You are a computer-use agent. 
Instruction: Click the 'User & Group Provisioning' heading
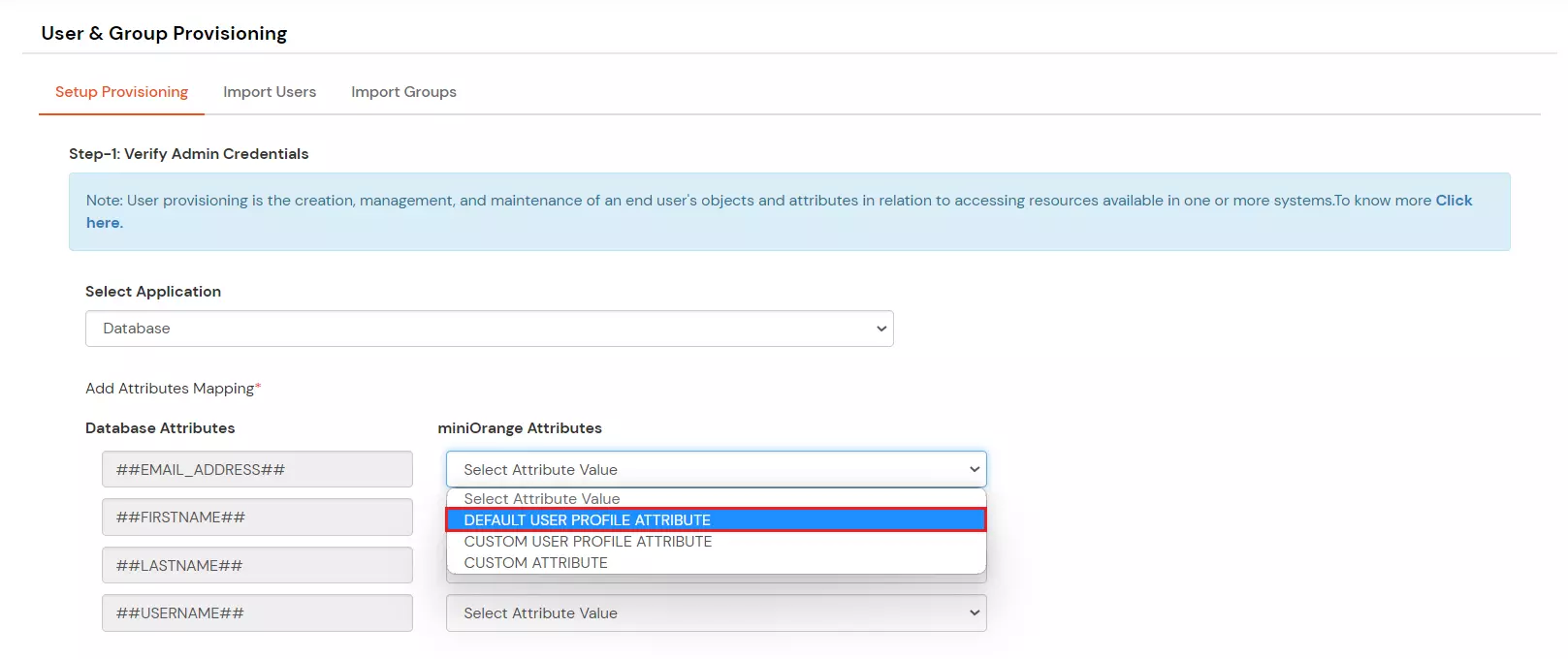(x=164, y=33)
